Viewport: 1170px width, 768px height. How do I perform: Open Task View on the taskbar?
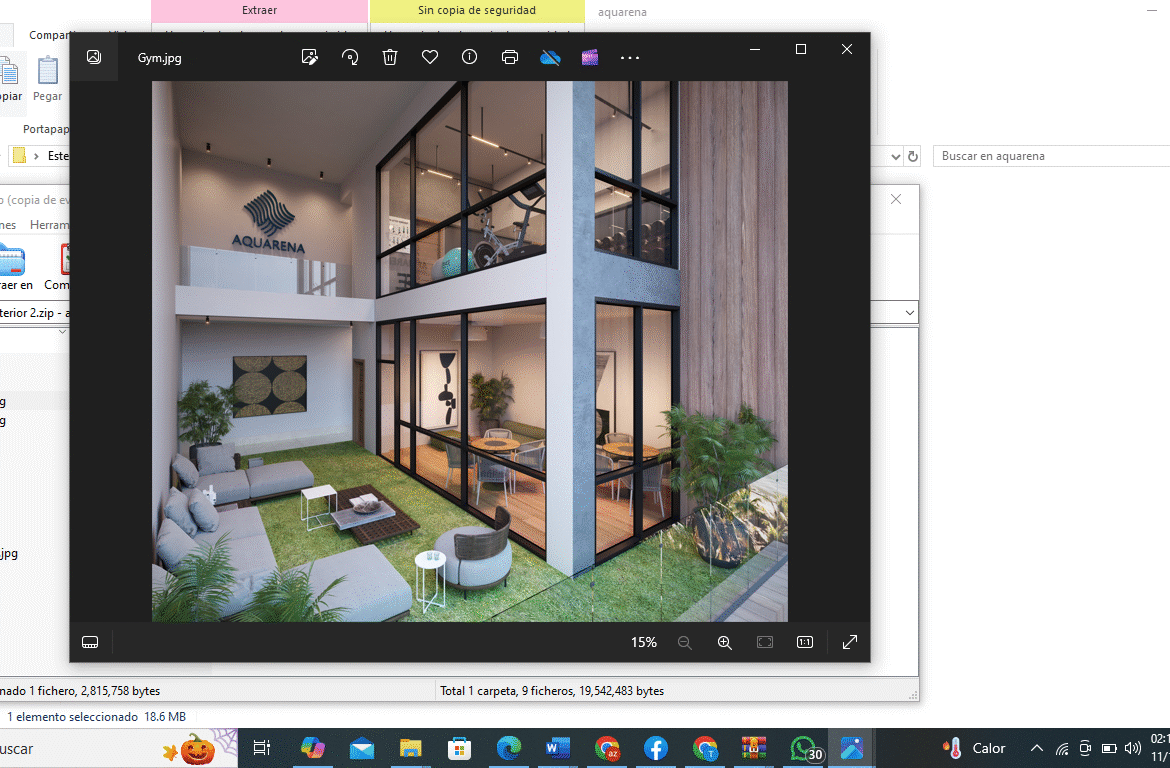(x=262, y=748)
